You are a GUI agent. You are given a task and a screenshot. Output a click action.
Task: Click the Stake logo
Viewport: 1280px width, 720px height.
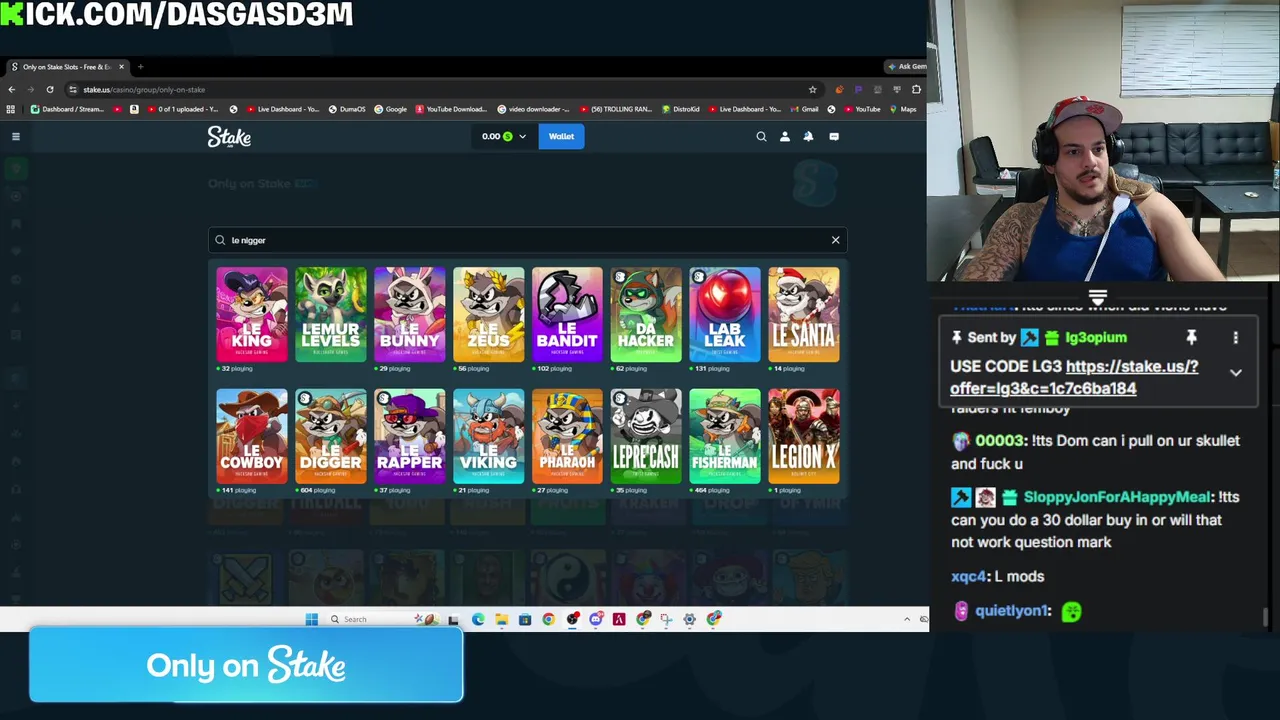[229, 137]
